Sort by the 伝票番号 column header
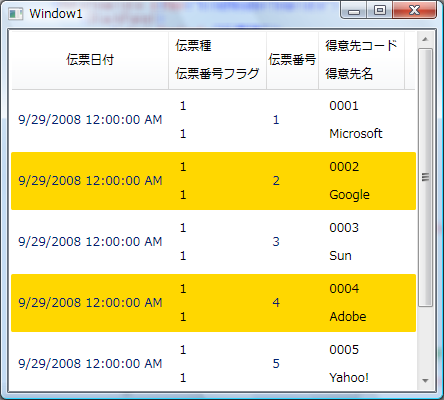This screenshot has width=444, height=400. [292, 60]
